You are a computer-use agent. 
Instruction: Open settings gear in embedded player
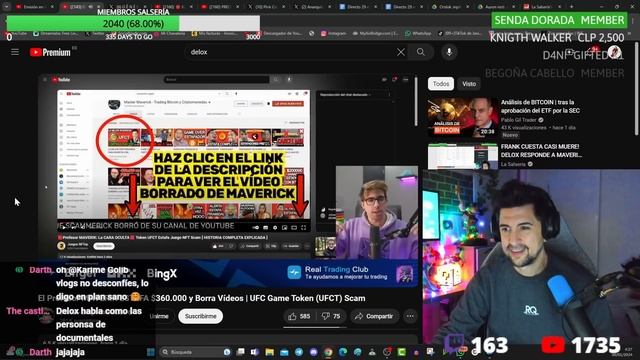pyautogui.click(x=275, y=228)
